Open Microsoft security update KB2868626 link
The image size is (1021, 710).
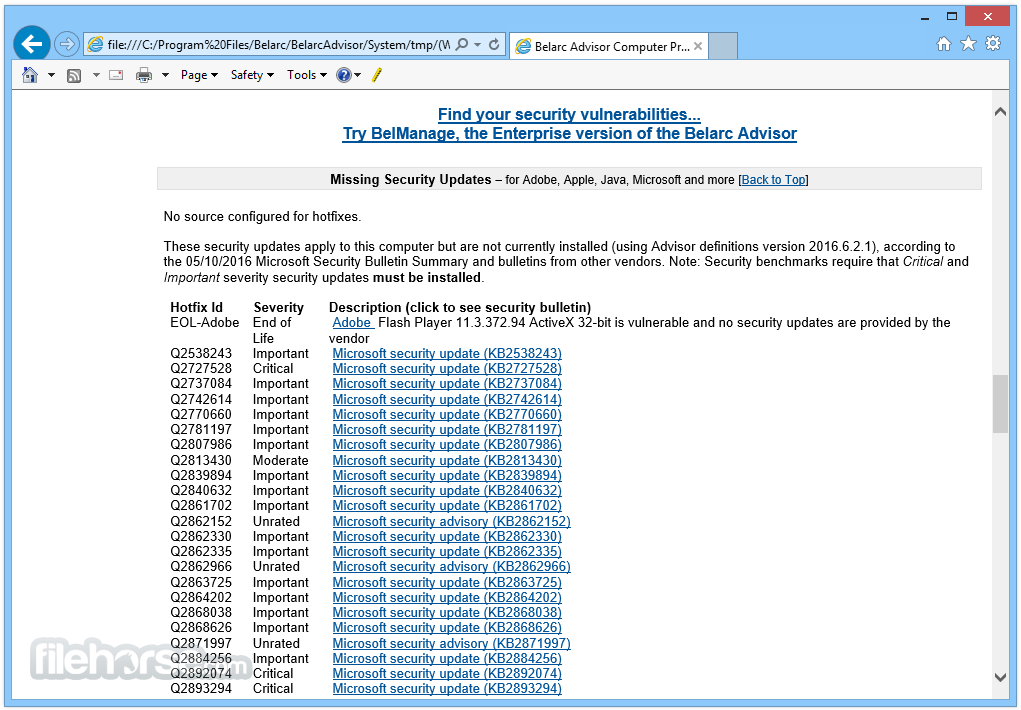tap(447, 627)
